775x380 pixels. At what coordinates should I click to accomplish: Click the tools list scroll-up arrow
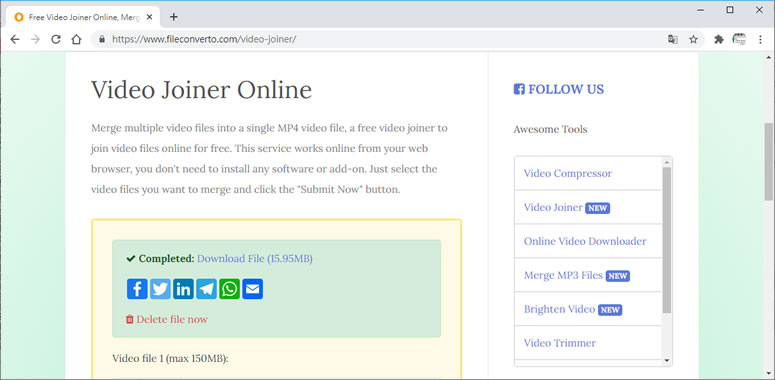[x=667, y=162]
